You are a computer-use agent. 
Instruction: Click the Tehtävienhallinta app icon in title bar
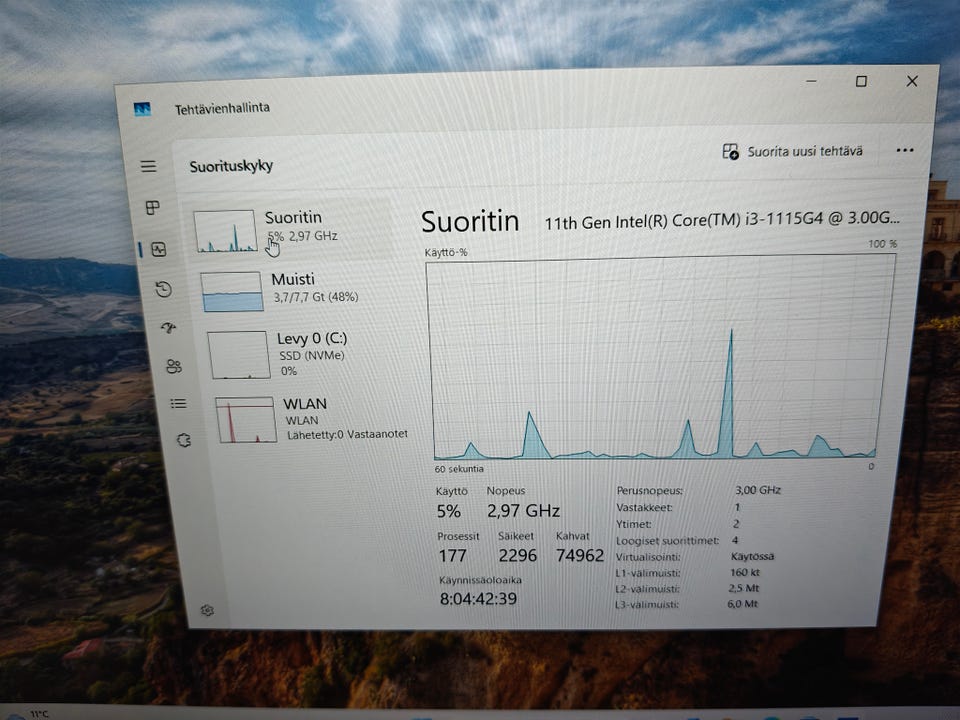[142, 110]
